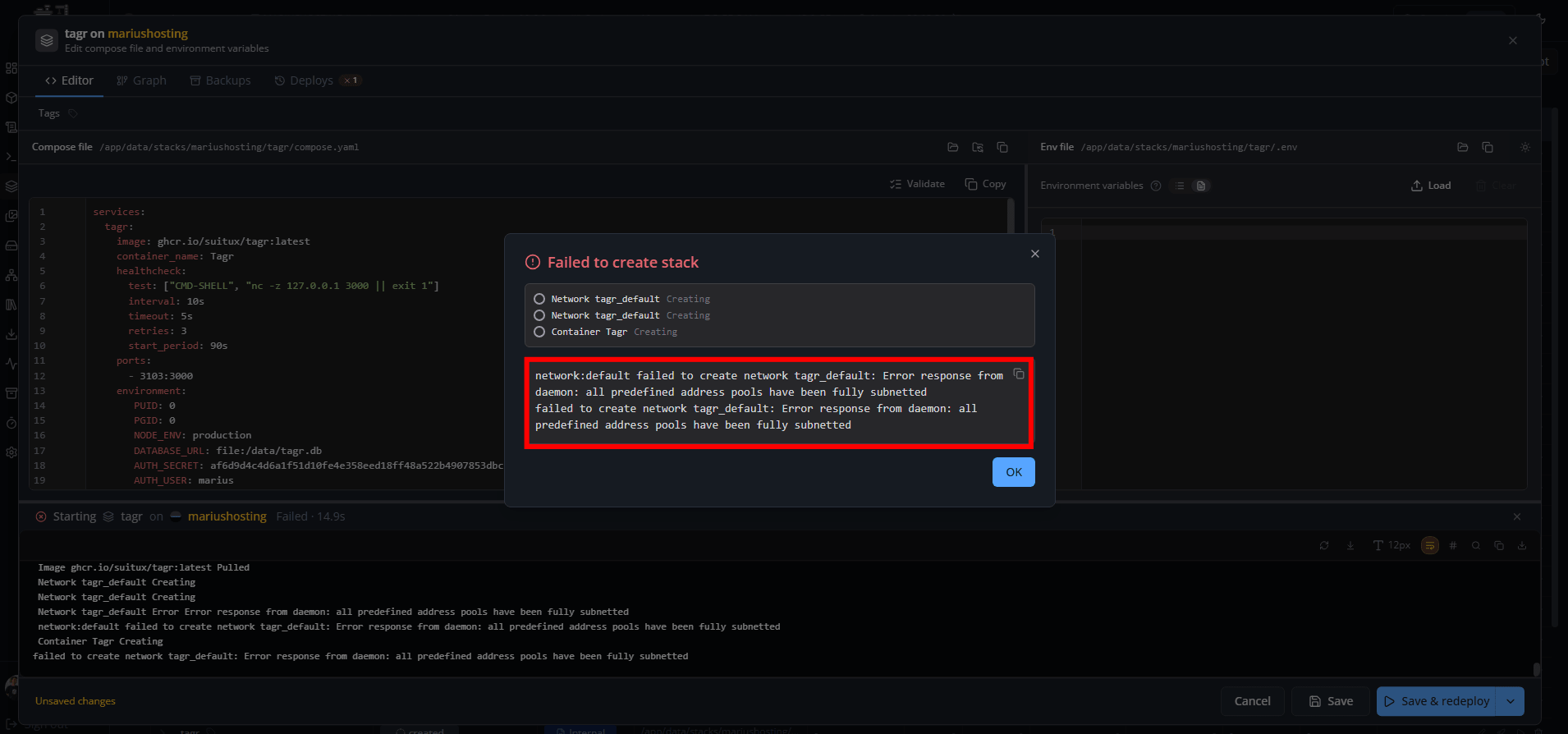The image size is (1568, 734).
Task: Open the network nodes icon in sidebar
Action: point(11,275)
